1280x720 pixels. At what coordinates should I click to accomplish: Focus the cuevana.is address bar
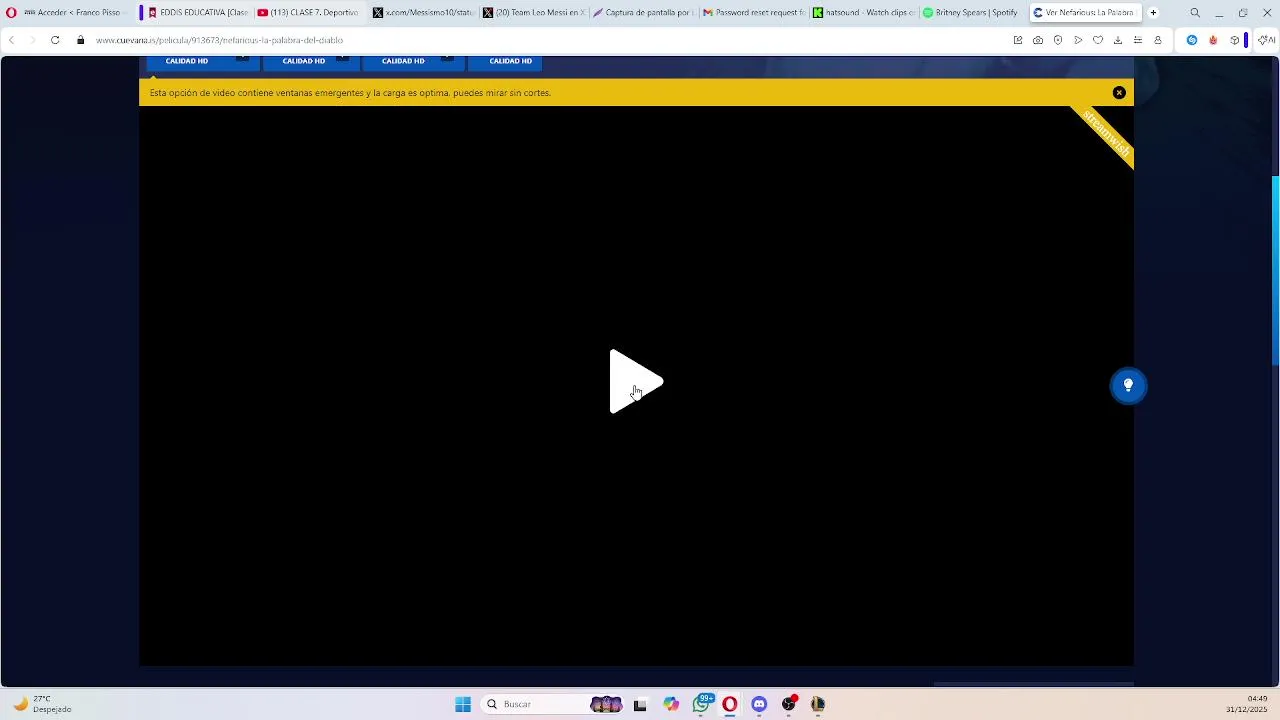pos(550,40)
